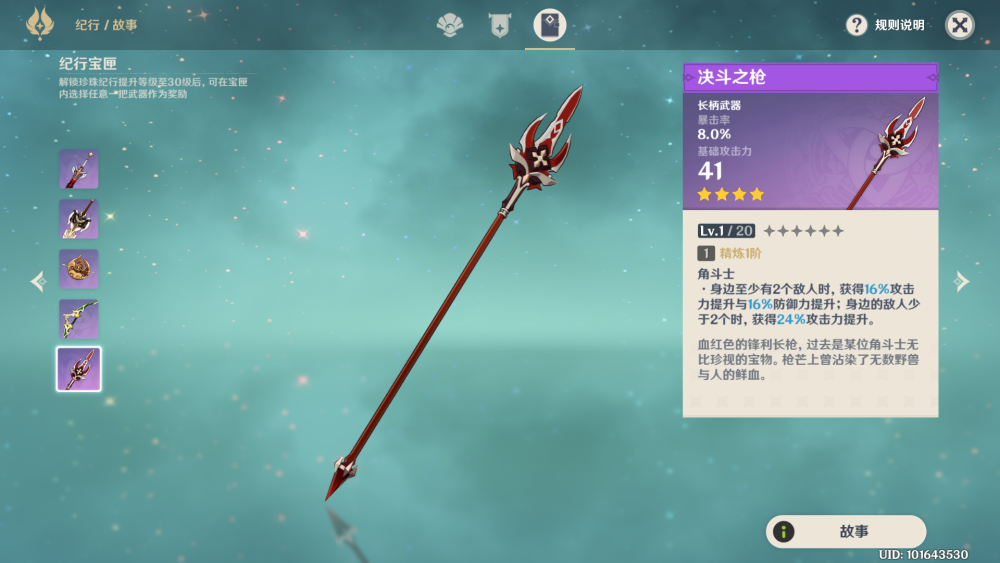Select the sword weapon thumbnail
The width and height of the screenshot is (1000, 563).
(x=78, y=169)
